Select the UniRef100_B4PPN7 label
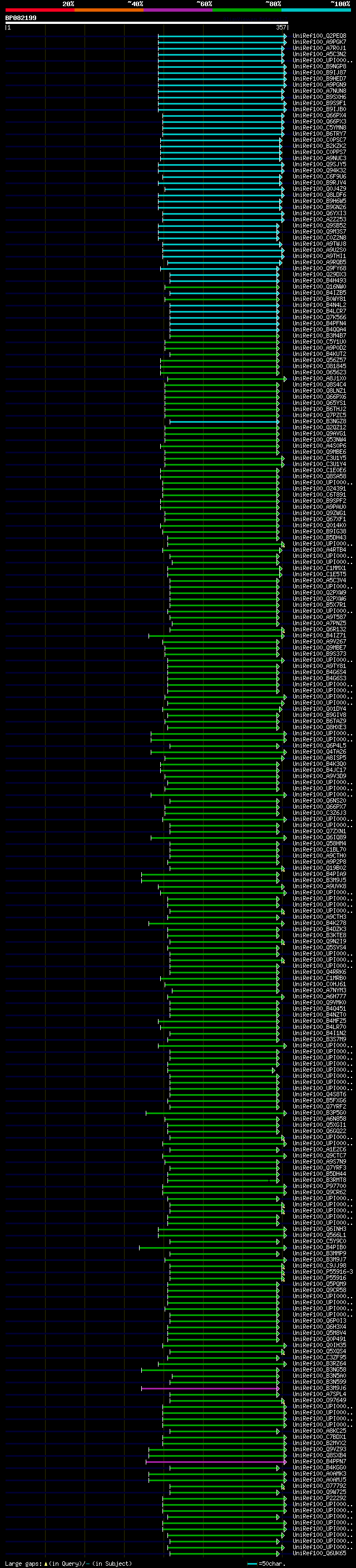356x1568 pixels. [x=319, y=1461]
